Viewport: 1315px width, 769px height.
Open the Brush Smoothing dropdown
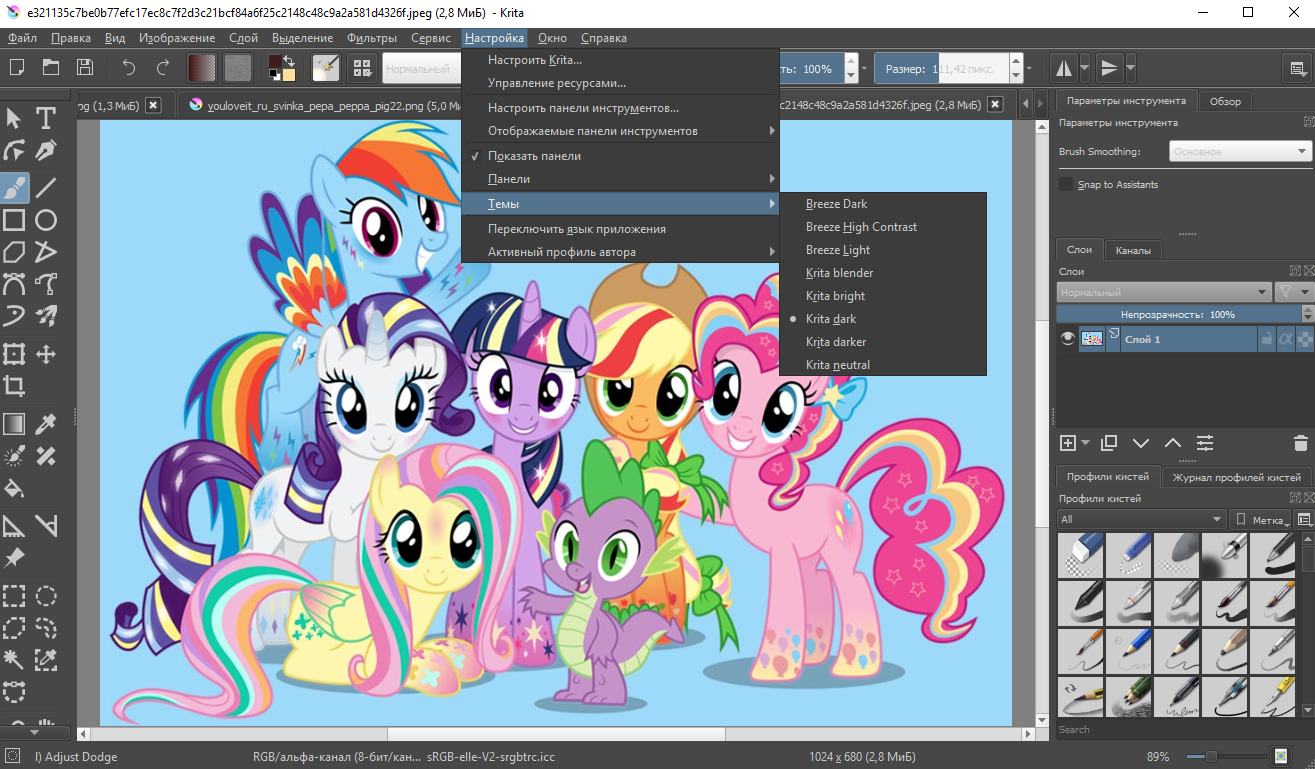point(1240,152)
